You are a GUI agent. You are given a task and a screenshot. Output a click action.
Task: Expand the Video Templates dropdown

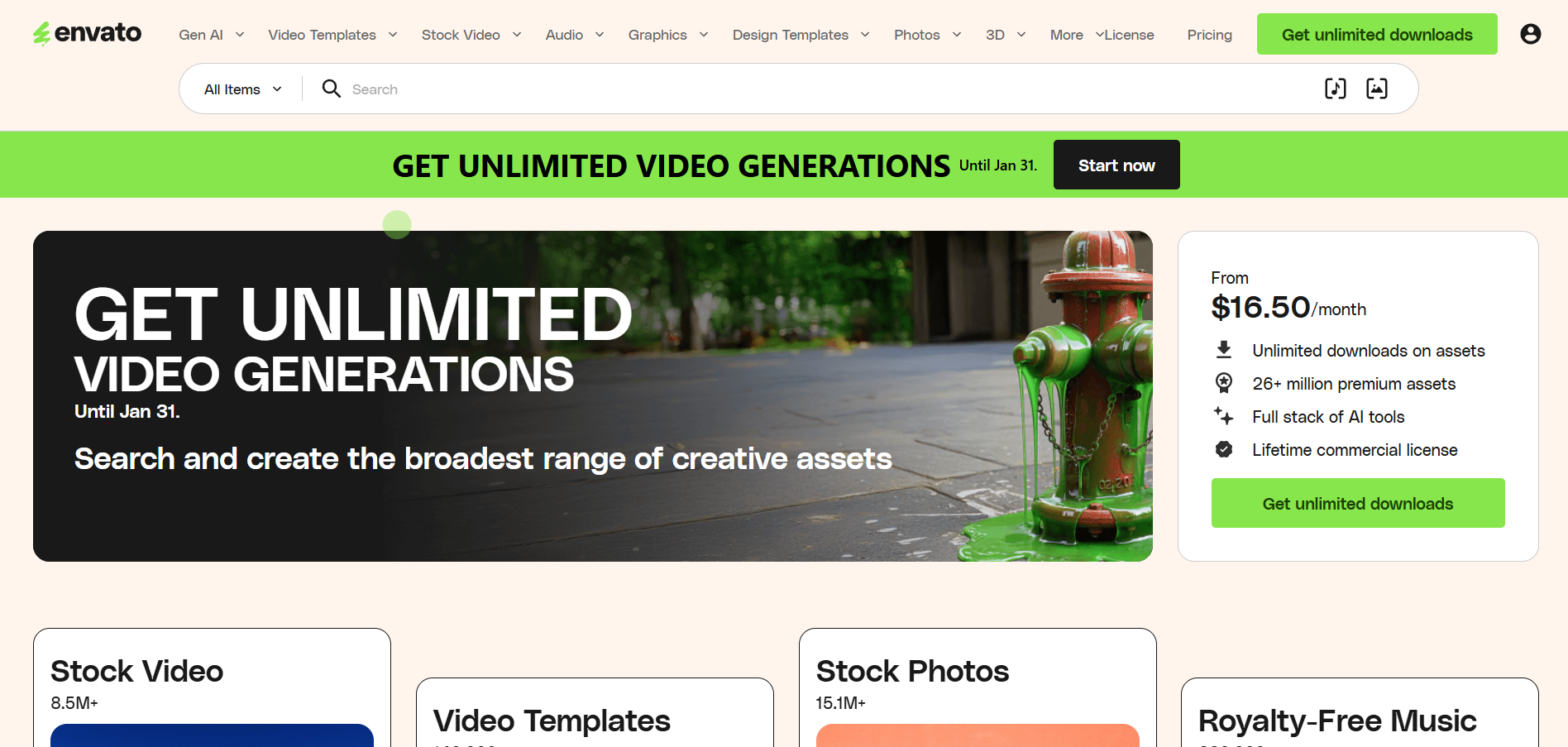[332, 35]
